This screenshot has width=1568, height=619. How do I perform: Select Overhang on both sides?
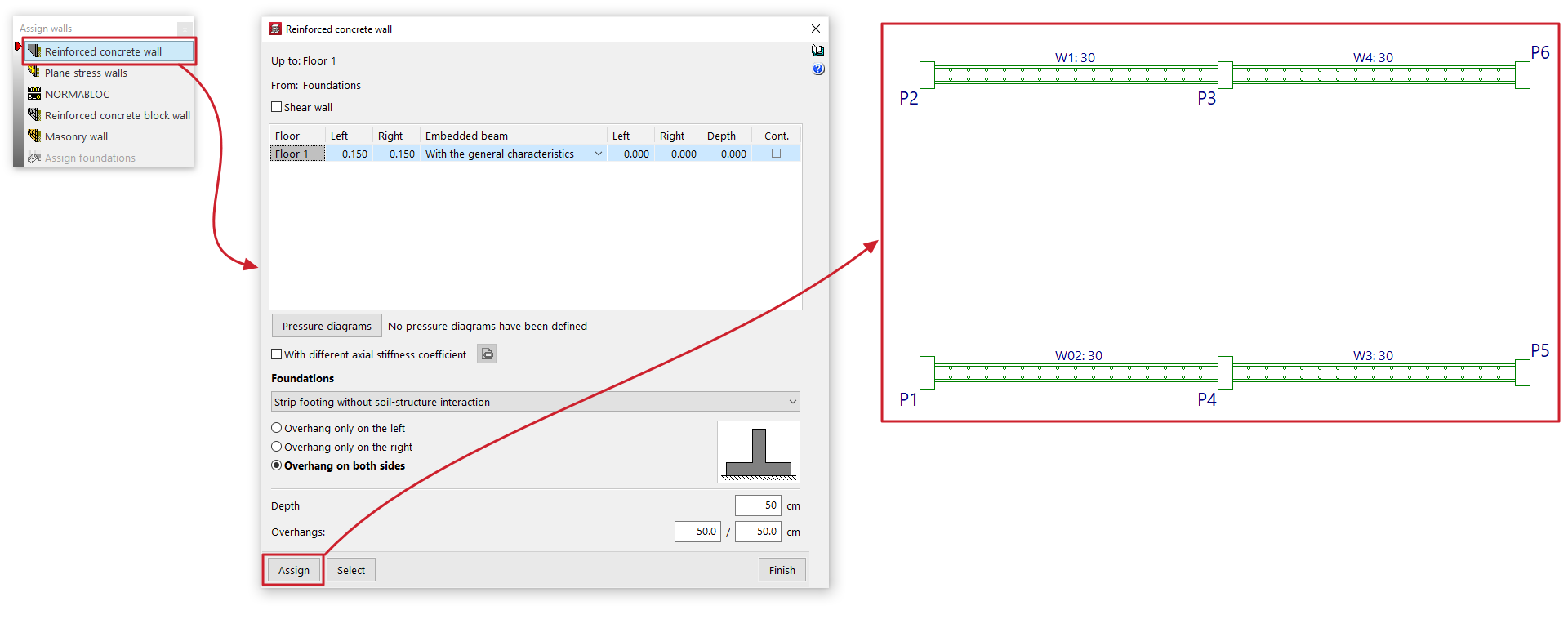(277, 465)
